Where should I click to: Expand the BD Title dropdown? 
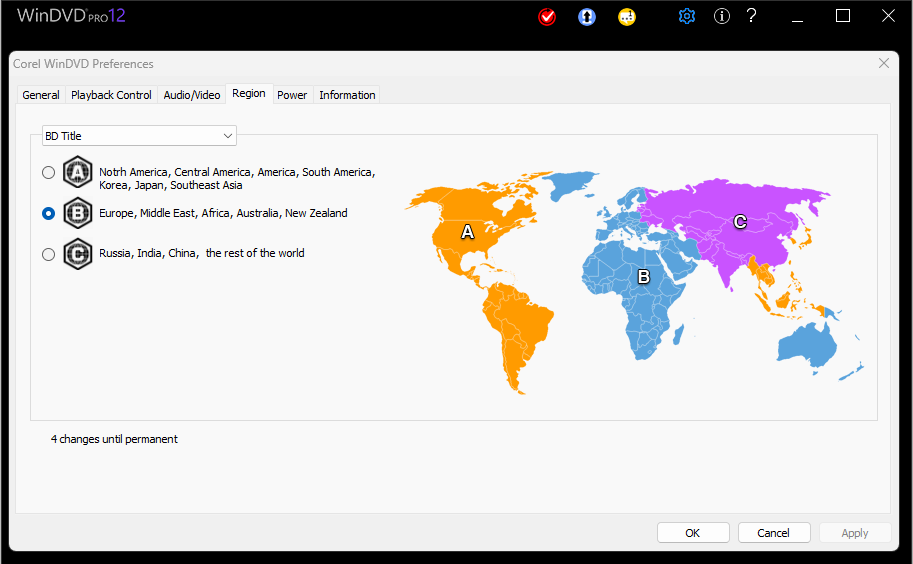tap(138, 135)
